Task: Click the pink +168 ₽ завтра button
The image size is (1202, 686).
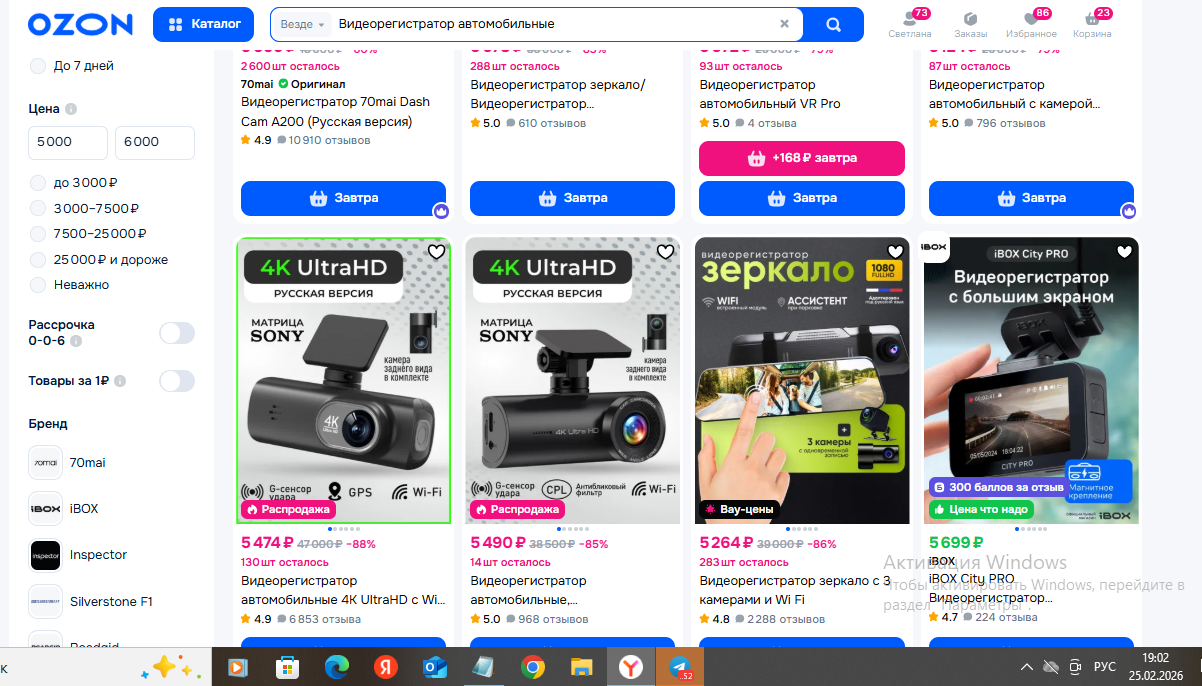Action: click(x=802, y=158)
